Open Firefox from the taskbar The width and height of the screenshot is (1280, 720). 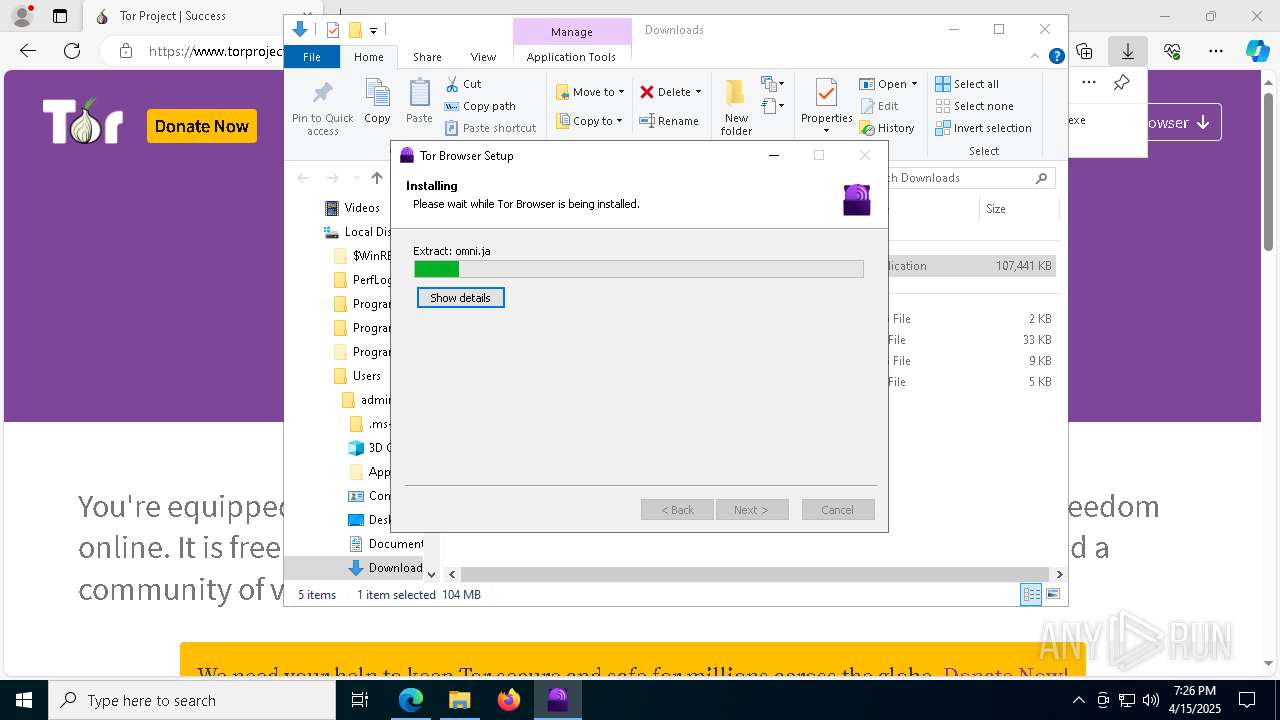point(509,700)
